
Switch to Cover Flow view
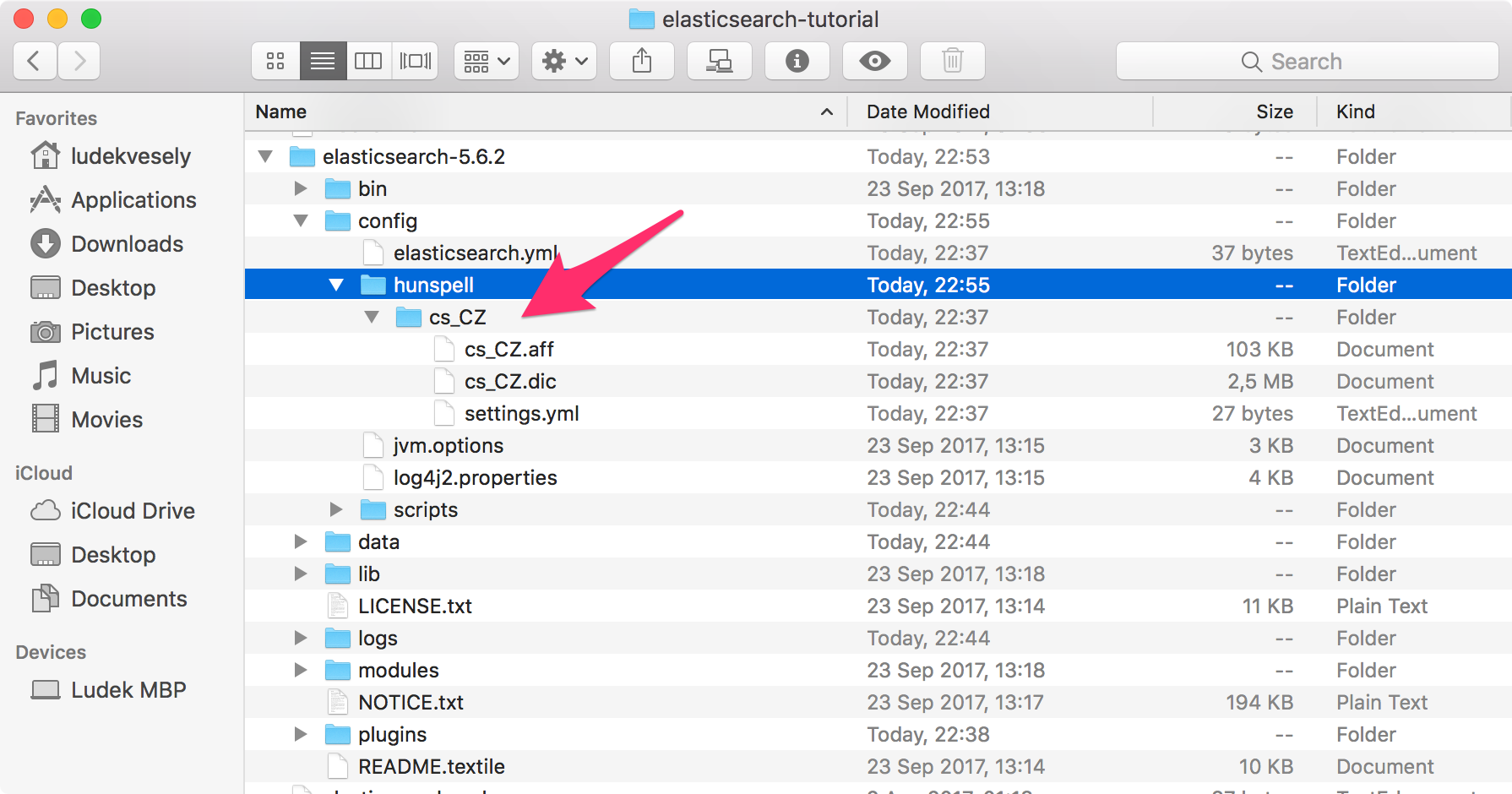(415, 61)
